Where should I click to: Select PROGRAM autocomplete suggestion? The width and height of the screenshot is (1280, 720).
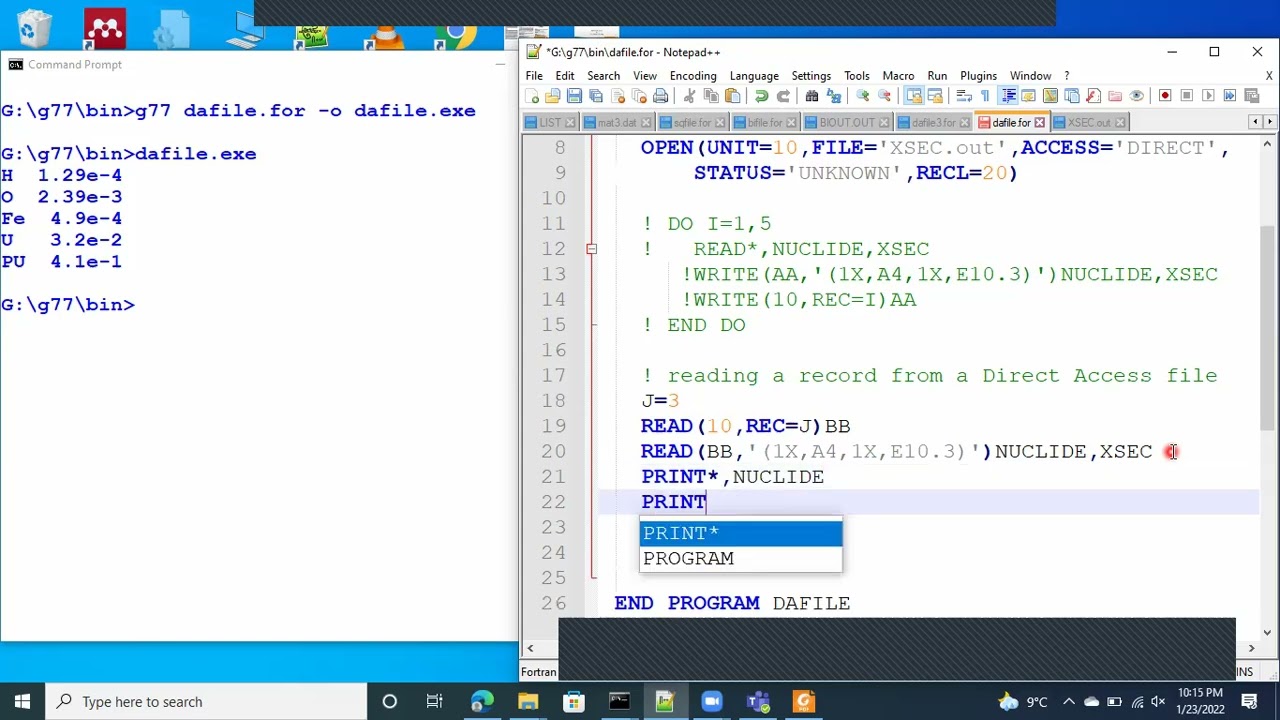[x=741, y=558]
